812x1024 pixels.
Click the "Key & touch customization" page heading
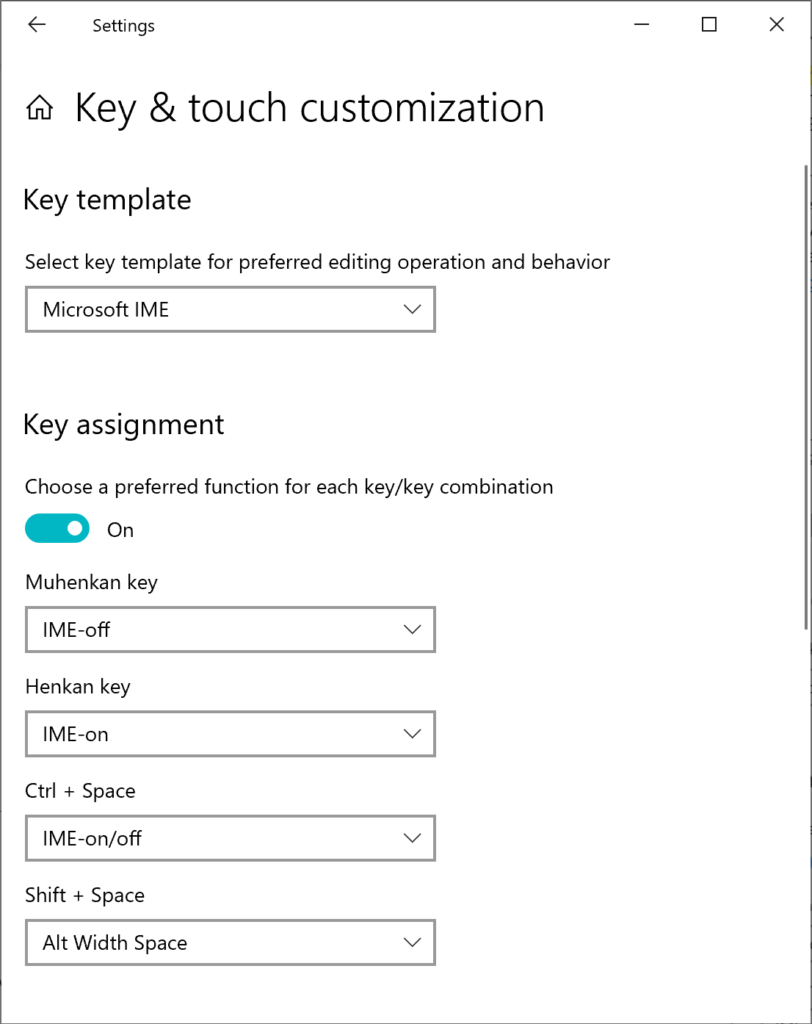point(310,108)
